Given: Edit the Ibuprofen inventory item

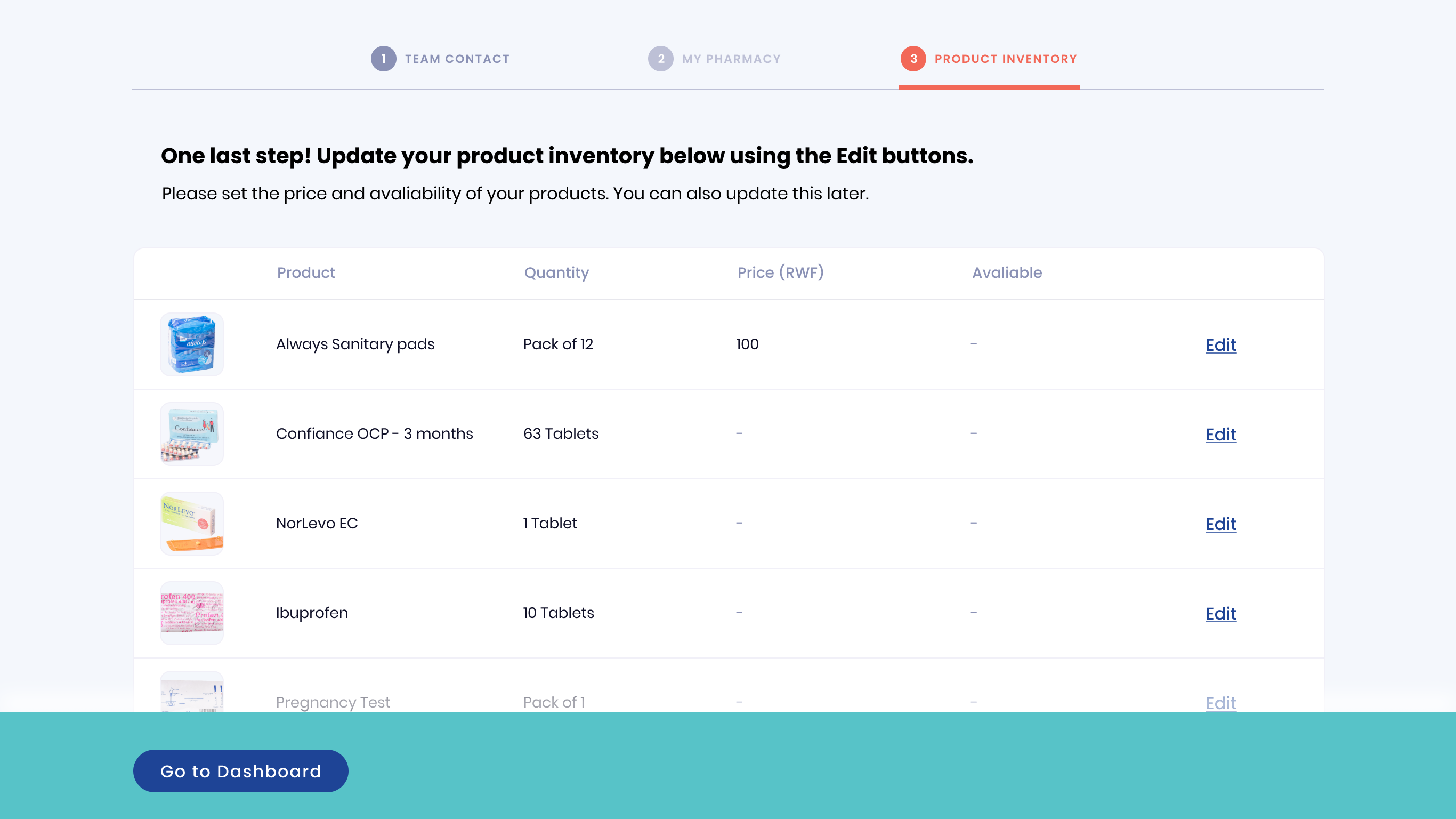Looking at the screenshot, I should 1220,614.
